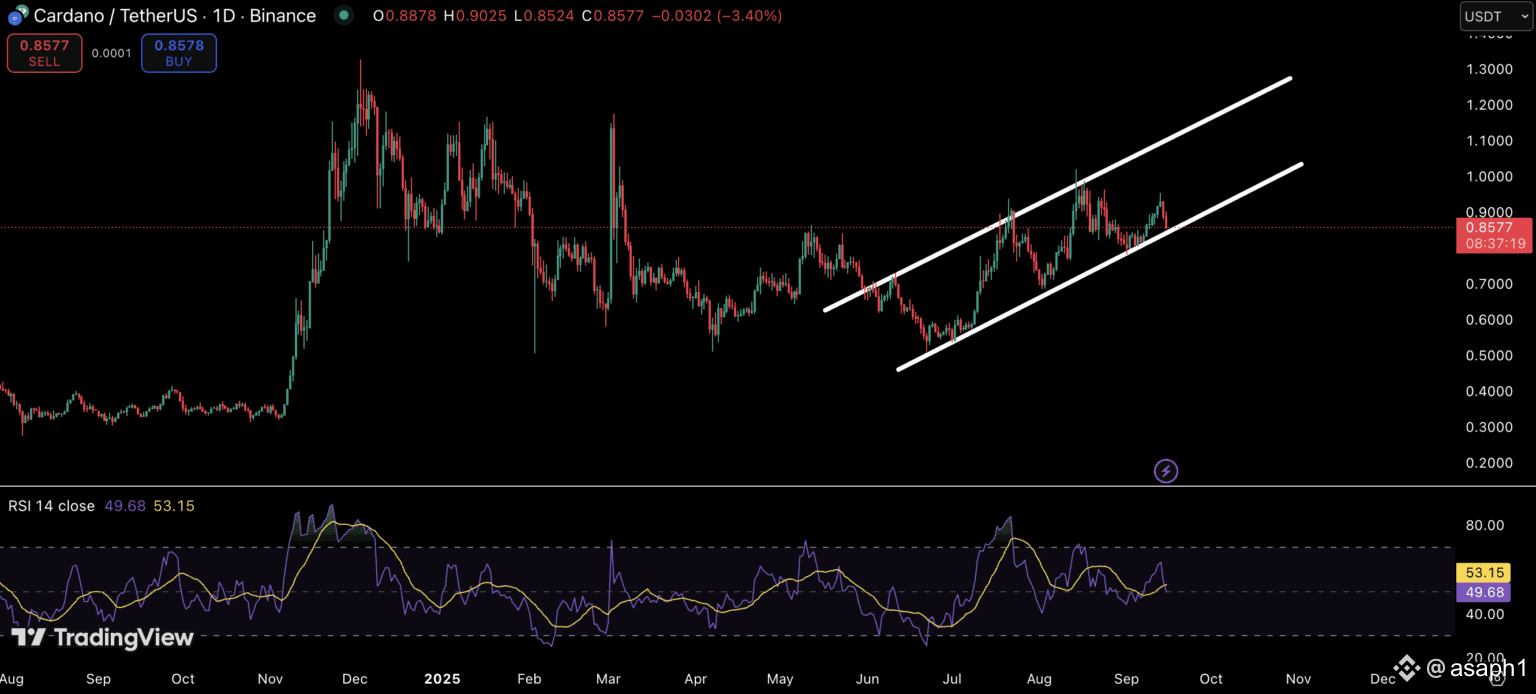Screen dimensions: 1536x694
Task: Click the yellow 53.15 value in RSI legend
Action: click(x=174, y=506)
